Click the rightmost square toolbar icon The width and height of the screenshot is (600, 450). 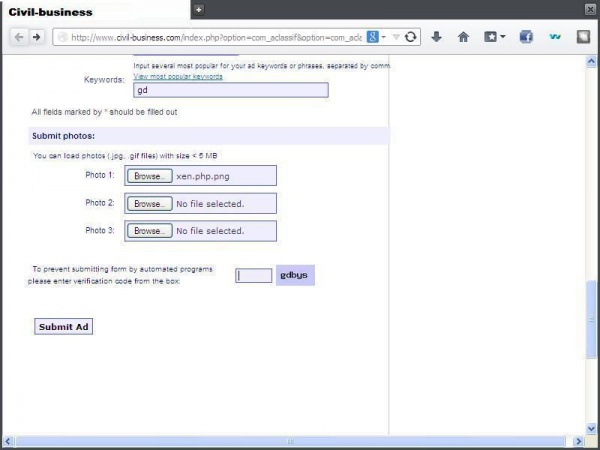[x=584, y=37]
